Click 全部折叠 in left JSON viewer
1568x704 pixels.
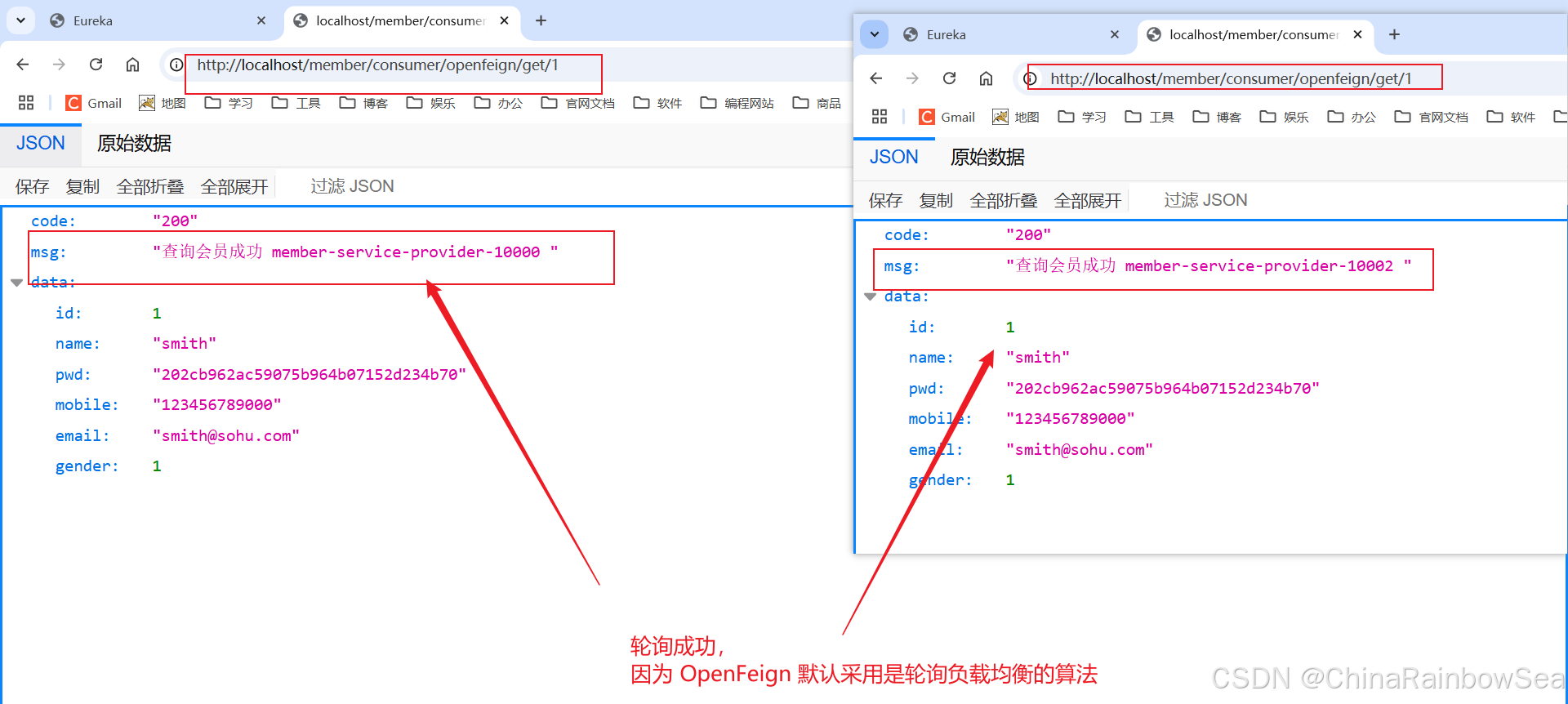tap(150, 187)
